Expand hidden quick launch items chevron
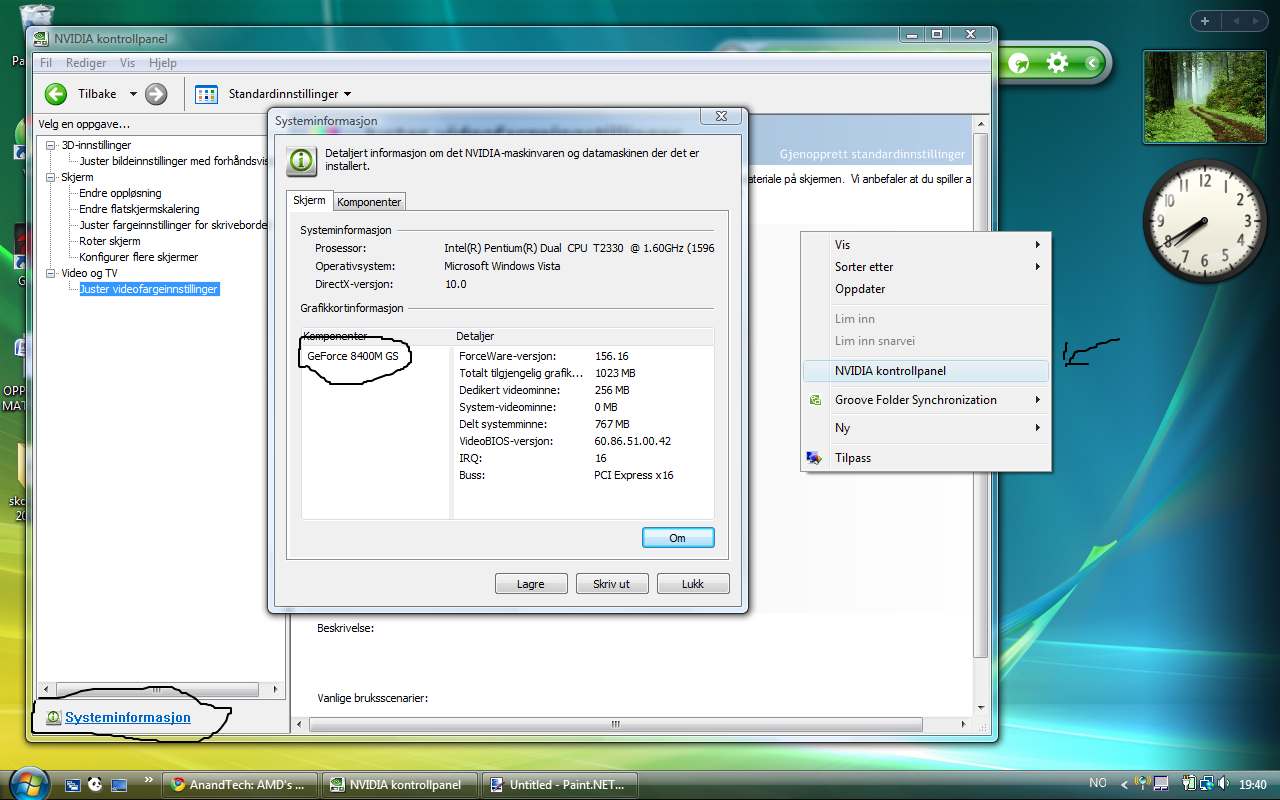The height and width of the screenshot is (800, 1280). click(149, 779)
